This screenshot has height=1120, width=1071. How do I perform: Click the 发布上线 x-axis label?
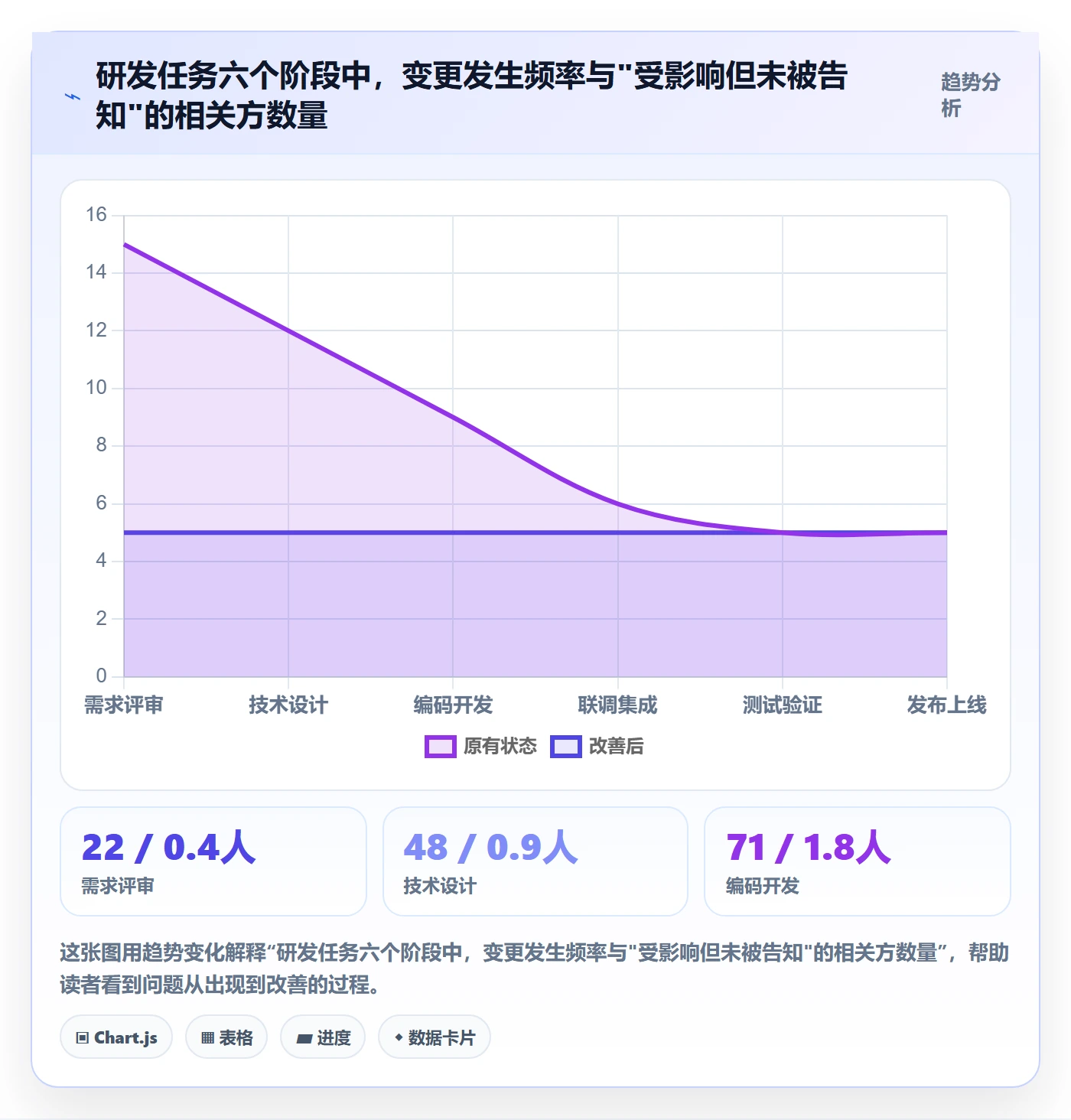(x=947, y=705)
